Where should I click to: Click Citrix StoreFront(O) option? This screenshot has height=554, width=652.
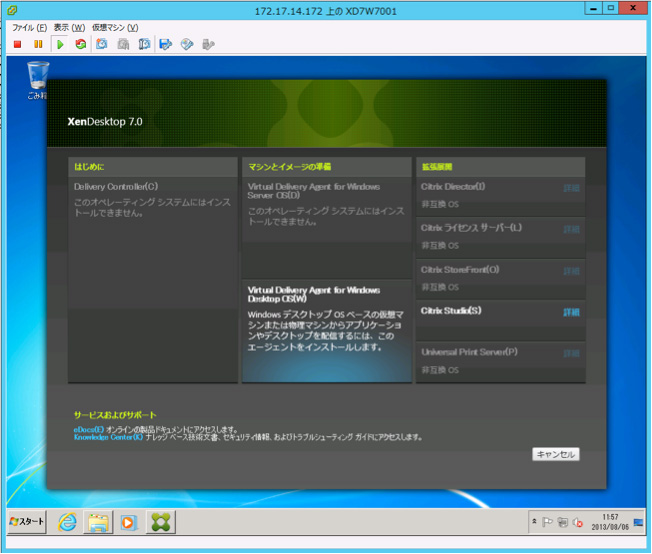coord(460,270)
